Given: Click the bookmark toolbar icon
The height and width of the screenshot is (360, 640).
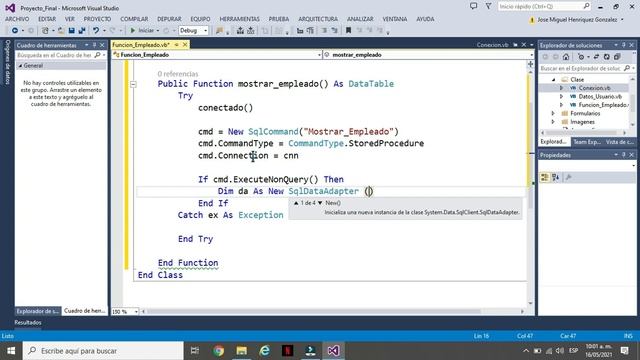Looking at the screenshot, I should coord(349,31).
